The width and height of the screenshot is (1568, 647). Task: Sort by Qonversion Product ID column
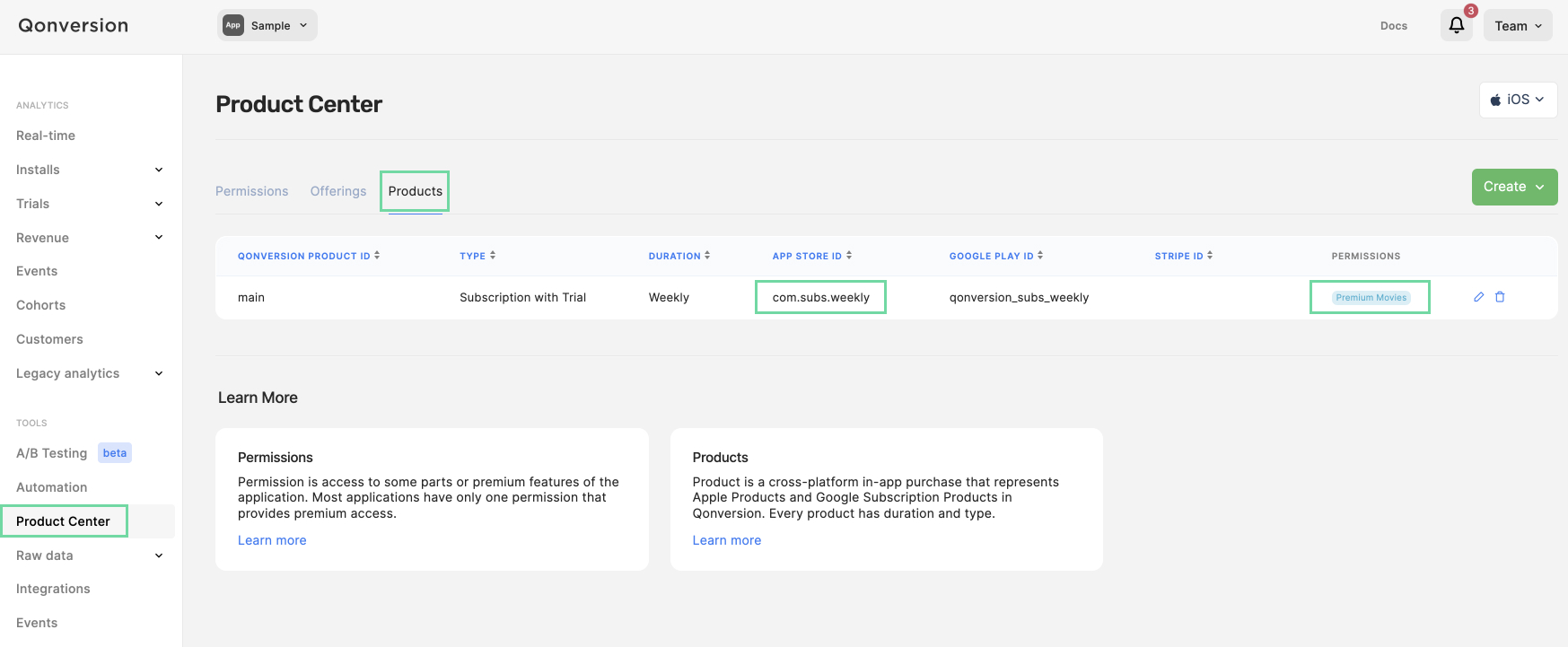point(309,256)
